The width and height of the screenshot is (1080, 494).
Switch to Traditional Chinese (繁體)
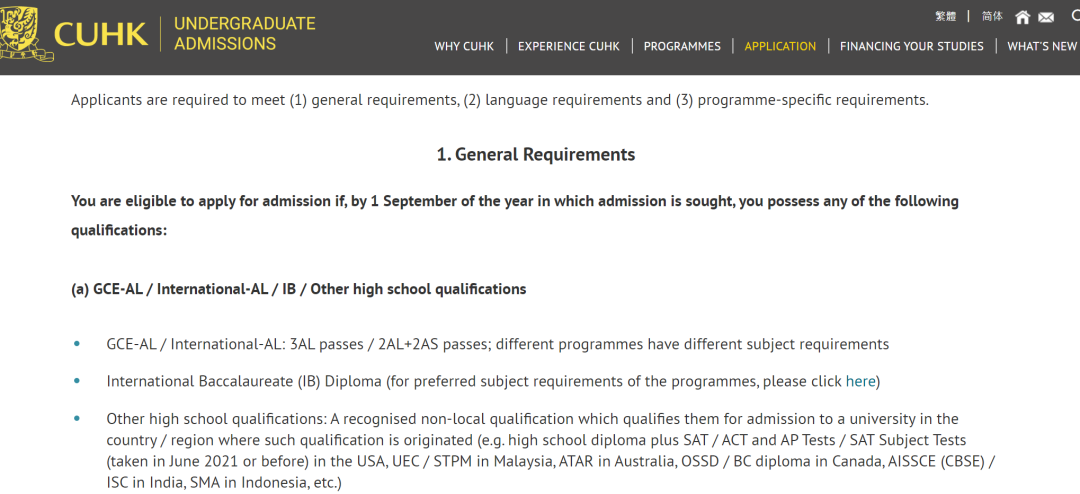tap(946, 17)
